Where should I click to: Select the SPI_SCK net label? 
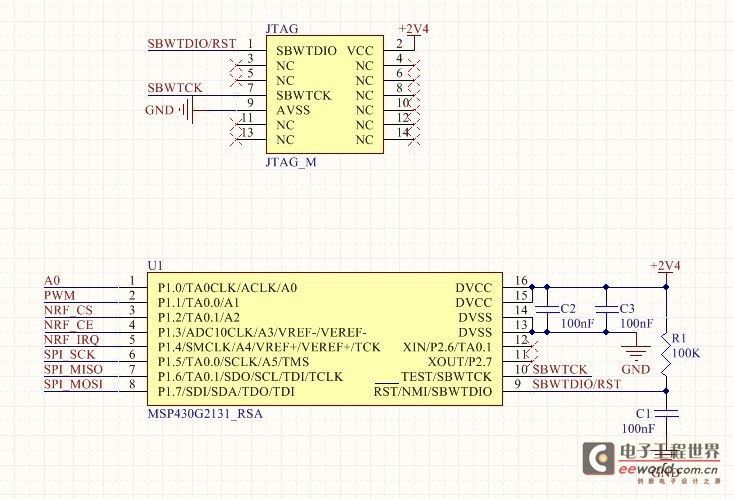(x=70, y=354)
